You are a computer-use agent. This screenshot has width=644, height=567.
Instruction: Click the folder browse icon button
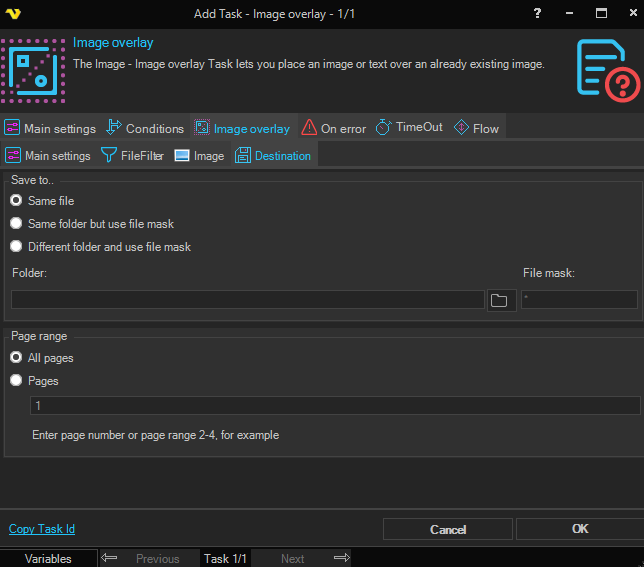click(500, 300)
